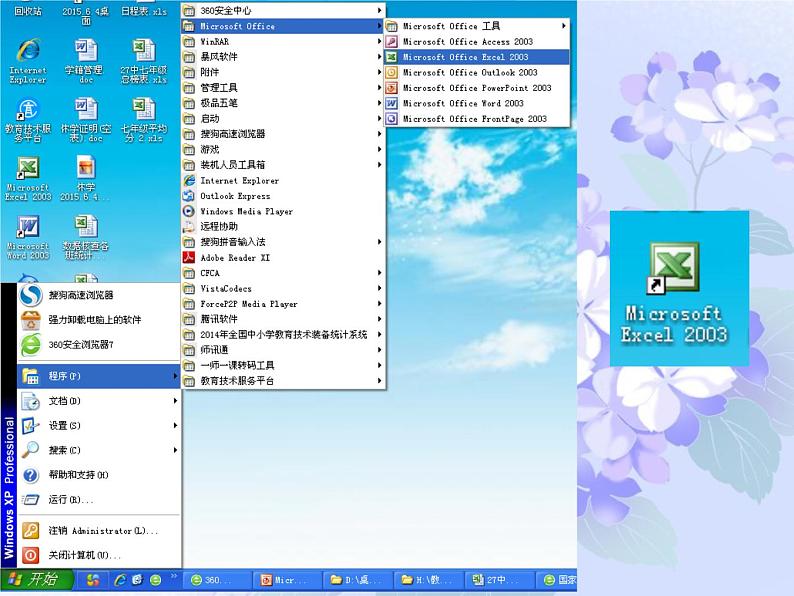Click the Excel 2003 icon in Office submenu

pos(391,57)
